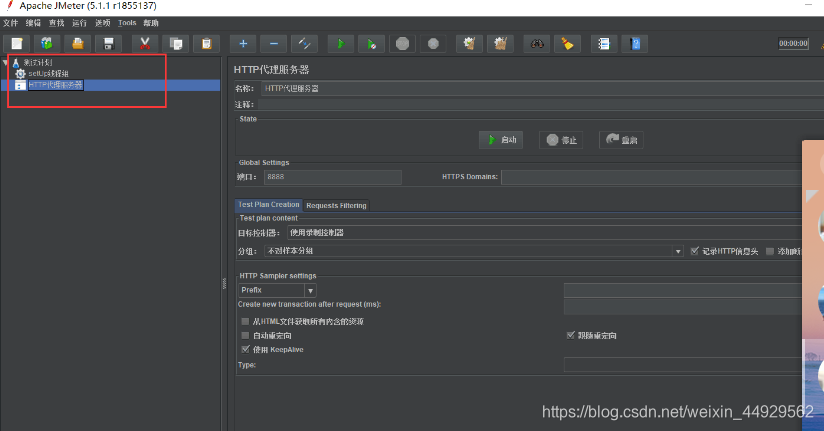Collapse the test plan tree node arrow

5,63
